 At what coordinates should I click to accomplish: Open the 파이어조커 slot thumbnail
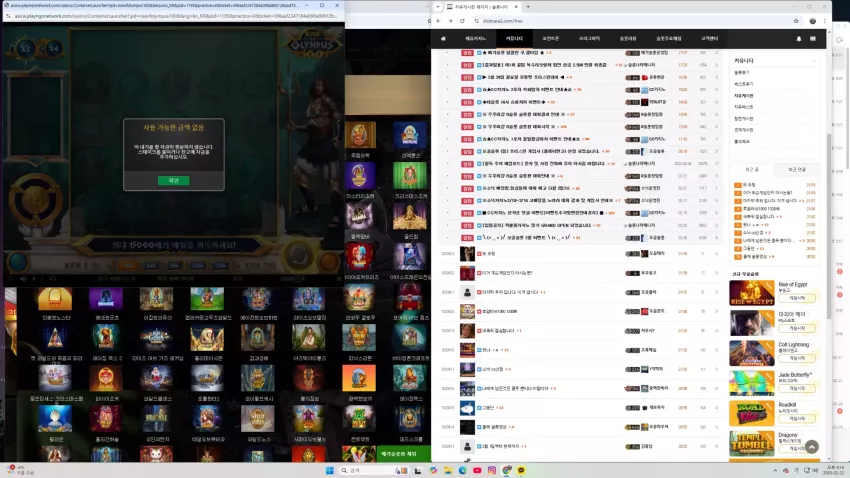(x=106, y=378)
